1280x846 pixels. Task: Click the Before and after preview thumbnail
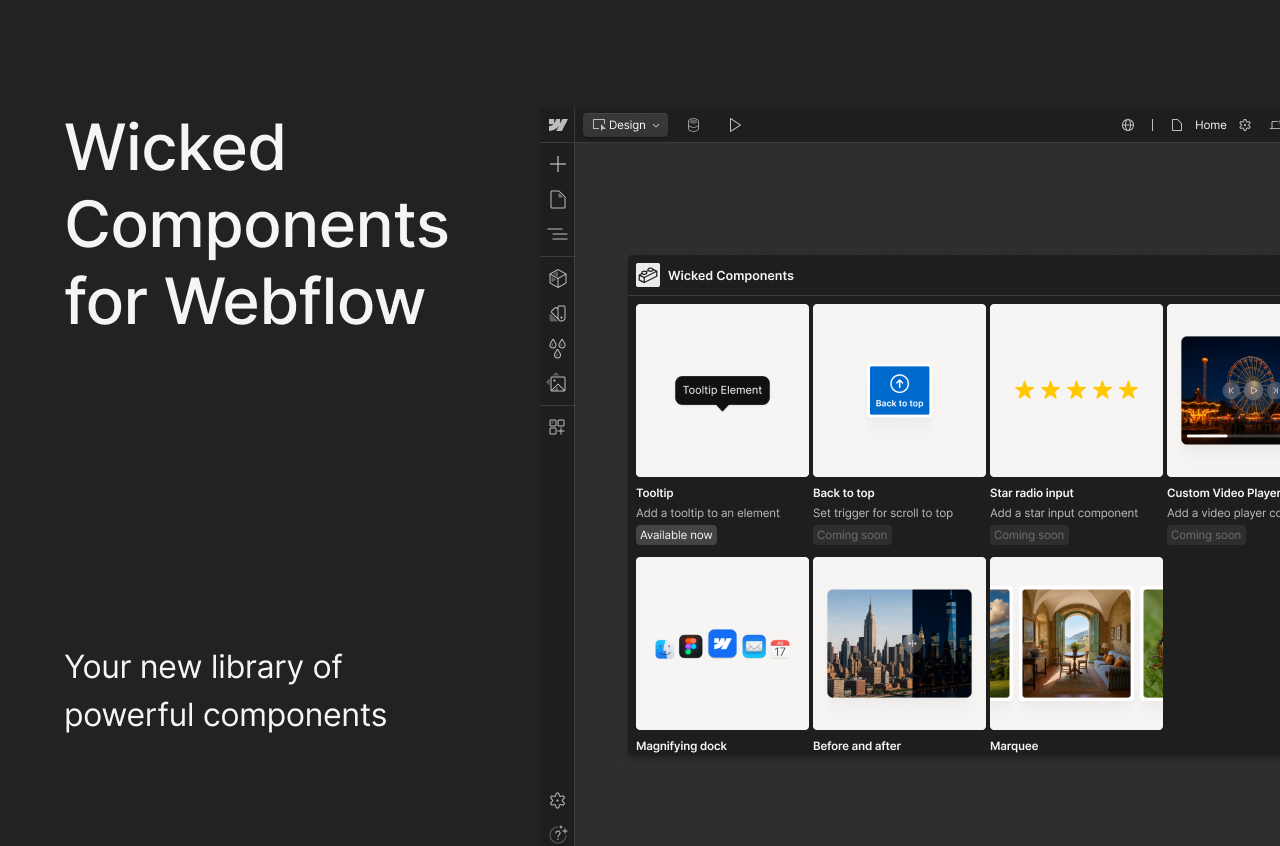(x=898, y=643)
